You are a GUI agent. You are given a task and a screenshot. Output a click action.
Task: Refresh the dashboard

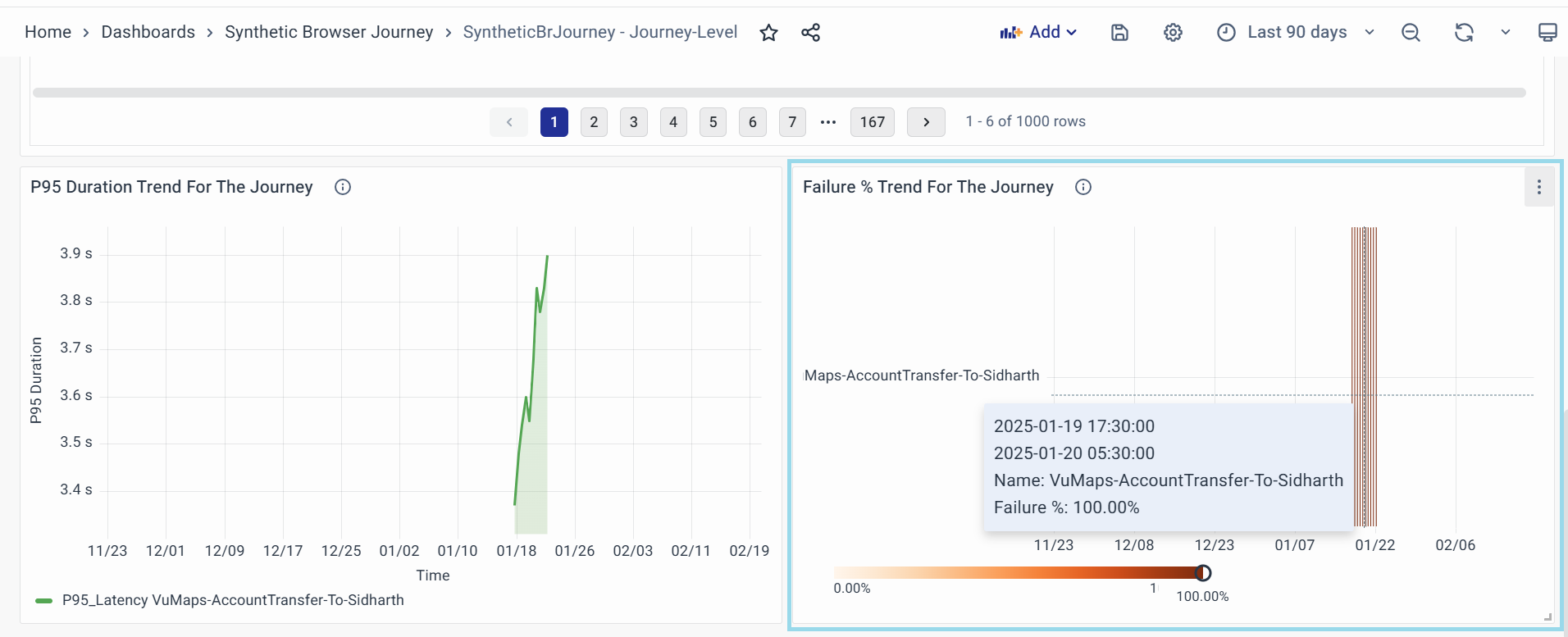[x=1464, y=33]
